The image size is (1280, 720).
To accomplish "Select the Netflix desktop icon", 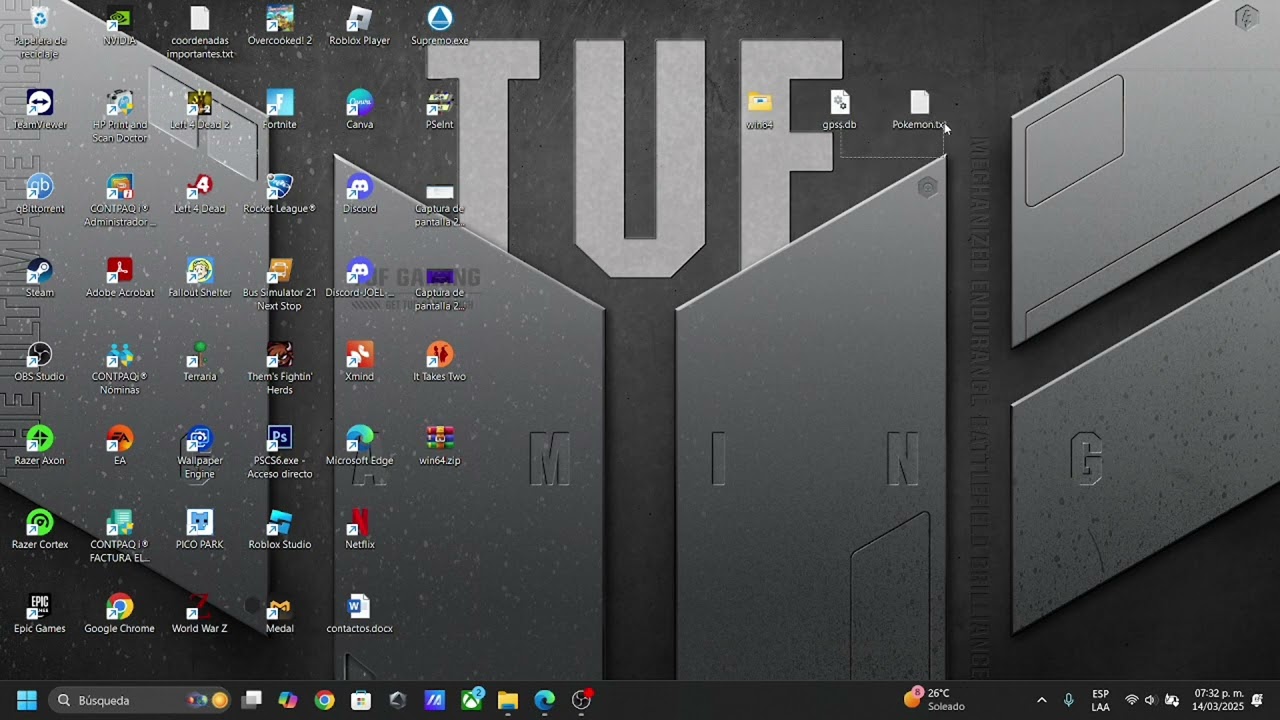I will tap(360, 530).
